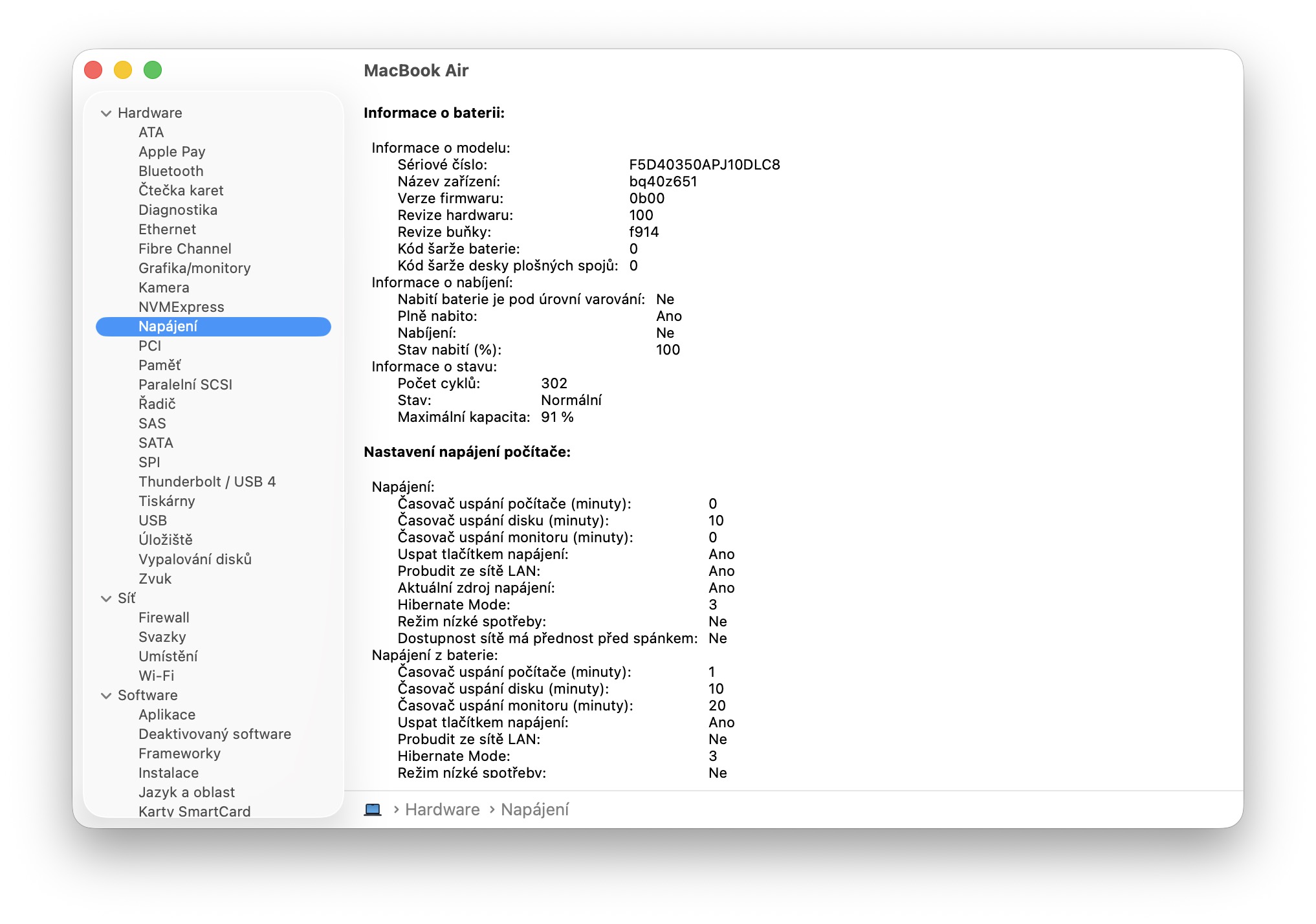Screen dimensions: 1316x924
Task: Collapse the Software section chevron
Action: [106, 696]
